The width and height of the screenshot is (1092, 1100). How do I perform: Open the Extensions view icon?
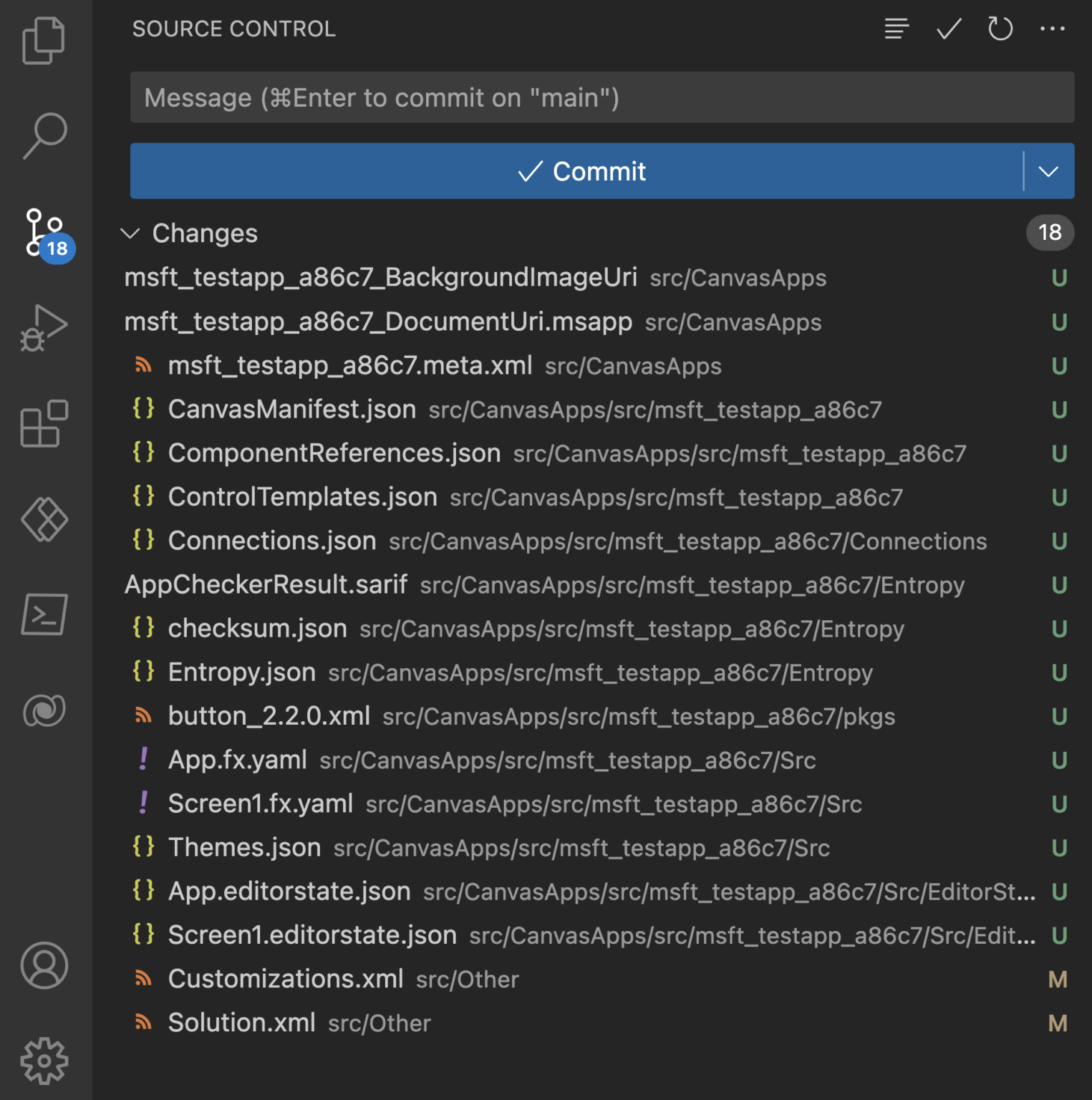tap(43, 424)
